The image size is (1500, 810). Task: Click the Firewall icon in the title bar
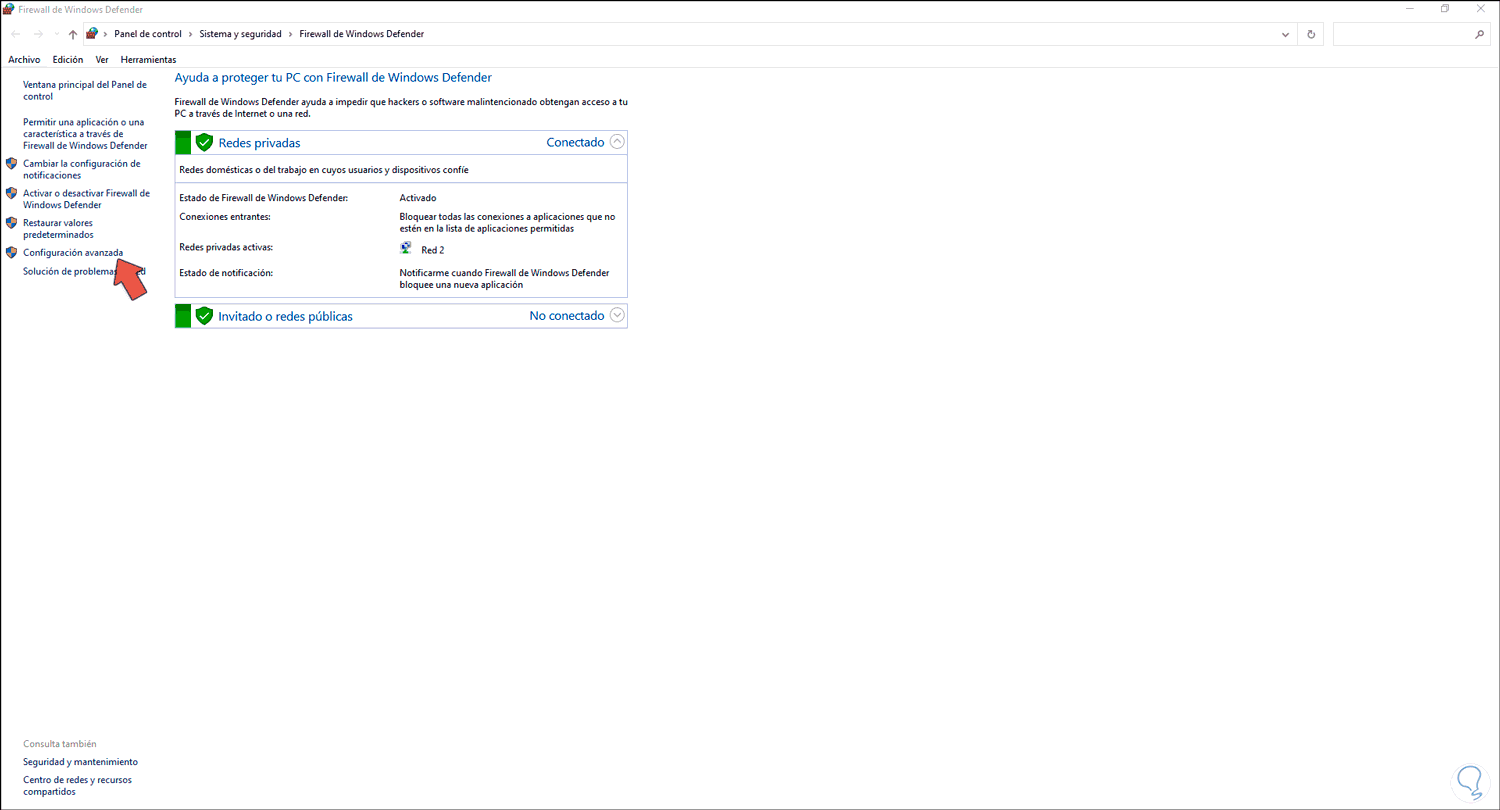(9, 9)
